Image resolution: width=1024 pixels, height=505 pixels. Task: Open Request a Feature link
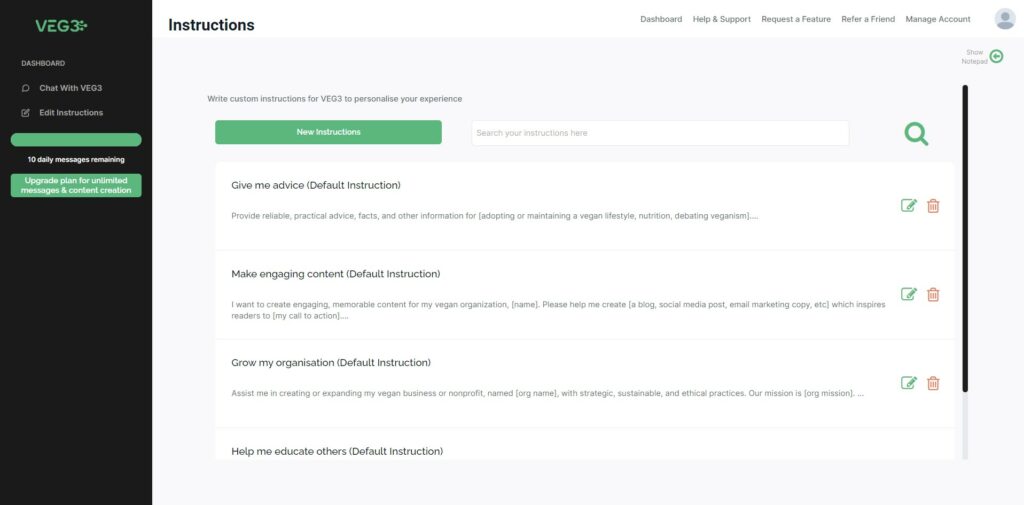pos(796,19)
